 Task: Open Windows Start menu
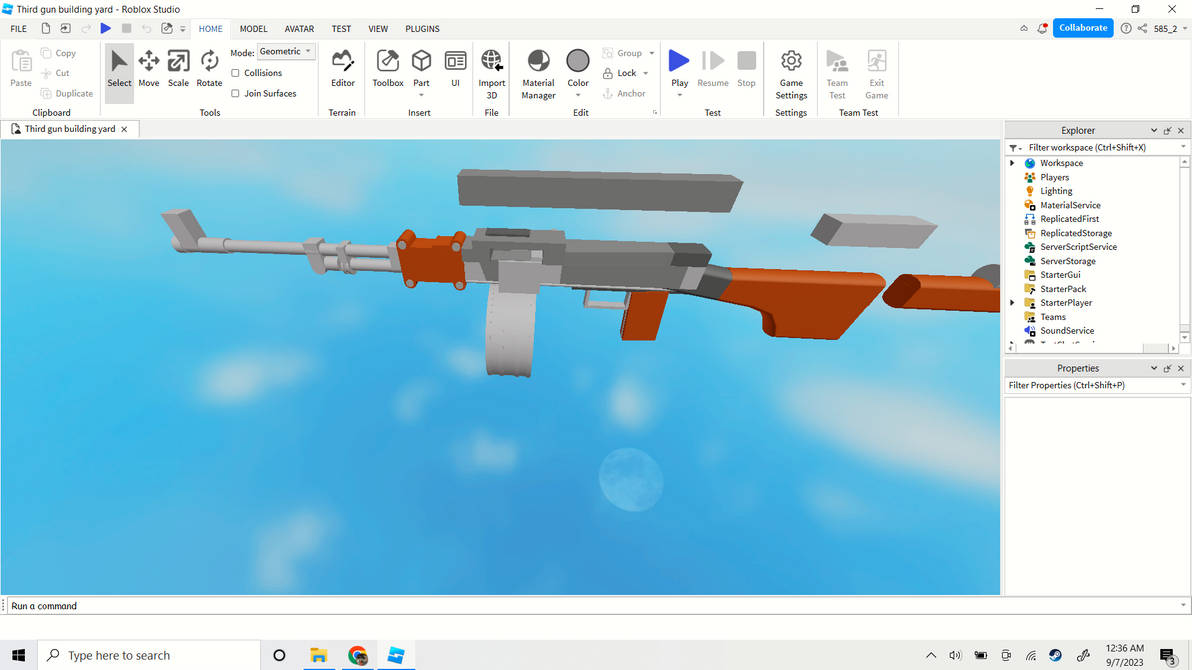tap(18, 655)
